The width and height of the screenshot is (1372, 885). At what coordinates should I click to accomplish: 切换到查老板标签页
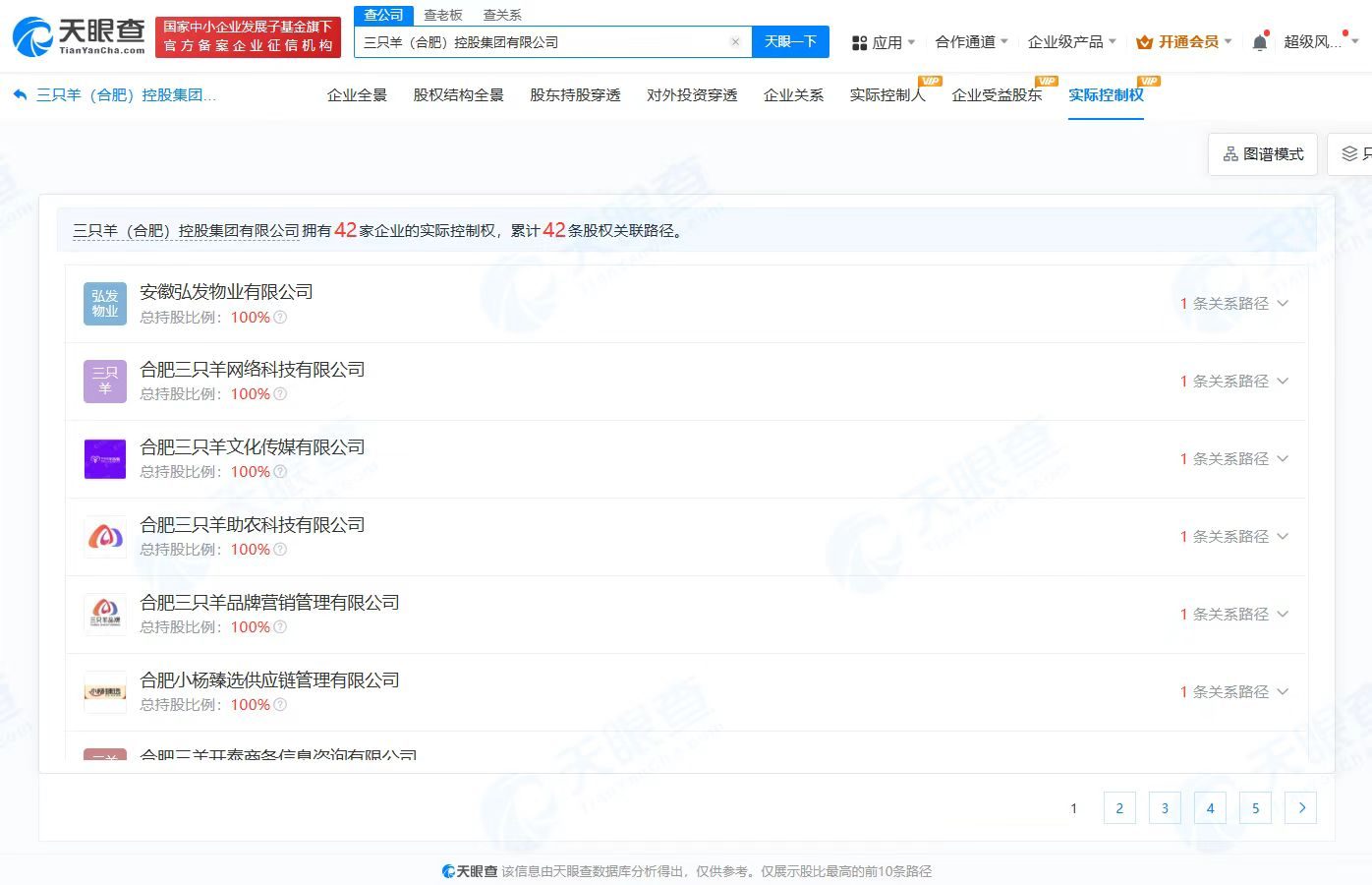tap(442, 15)
